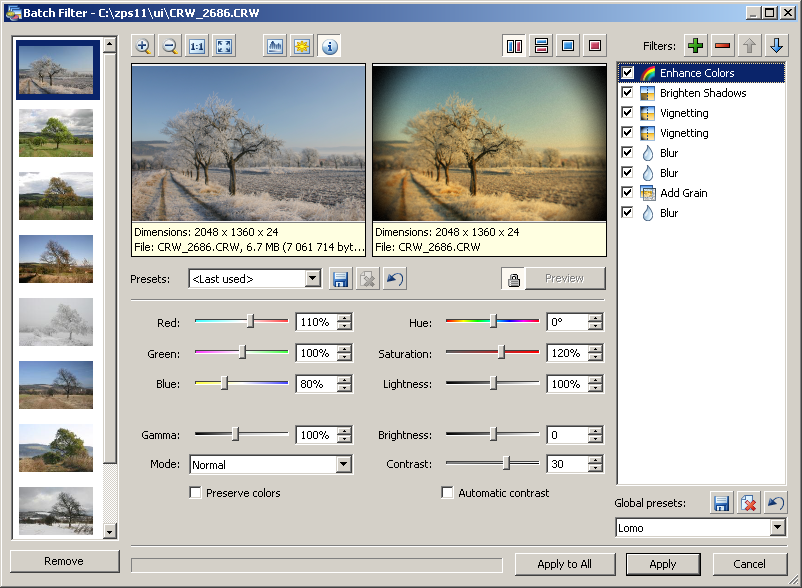Click the Remove button
Screen dimensions: 802x588
point(64,561)
